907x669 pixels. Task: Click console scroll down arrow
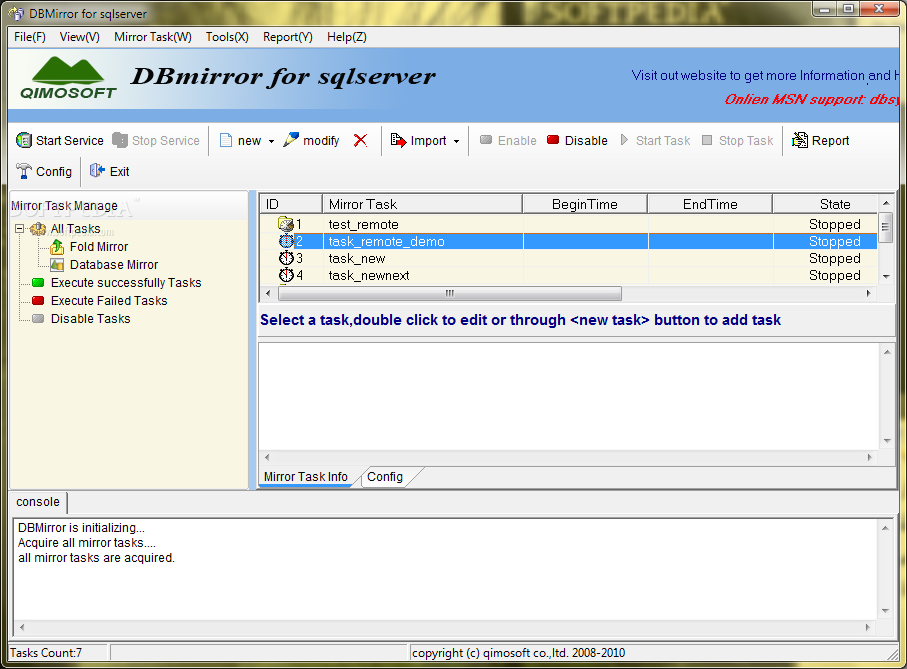coord(886,611)
